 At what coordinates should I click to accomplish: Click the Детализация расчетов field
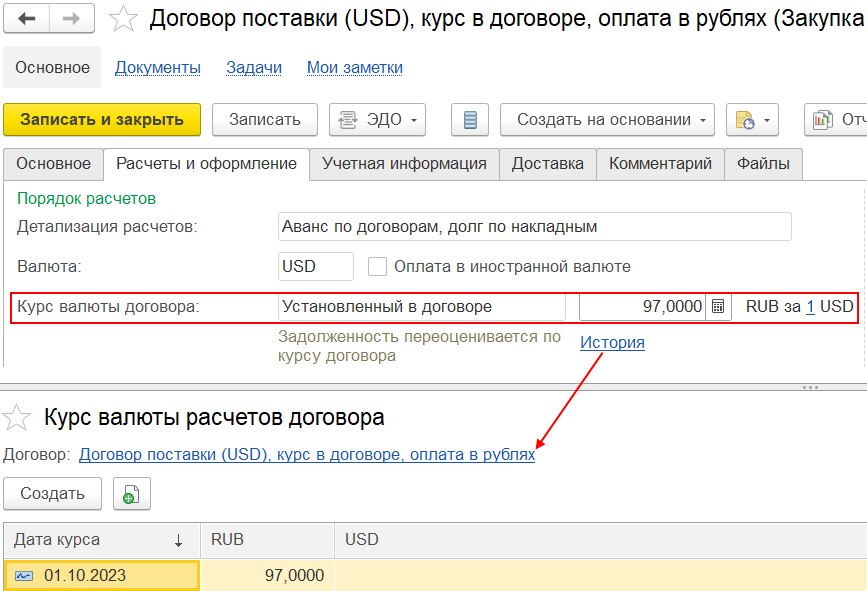pyautogui.click(x=535, y=227)
